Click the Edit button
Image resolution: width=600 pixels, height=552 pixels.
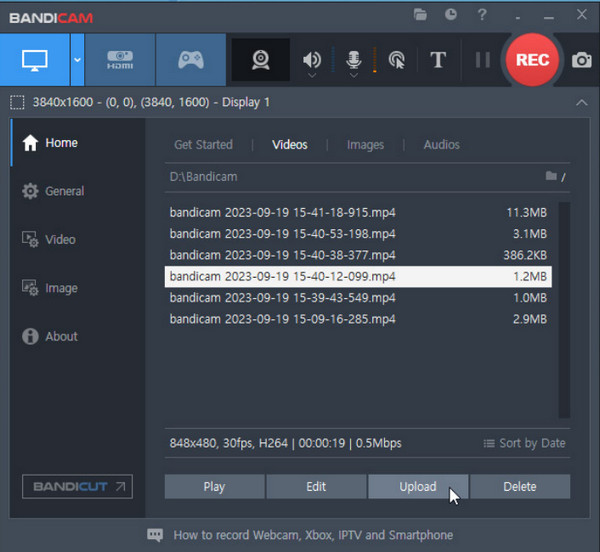pyautogui.click(x=316, y=487)
